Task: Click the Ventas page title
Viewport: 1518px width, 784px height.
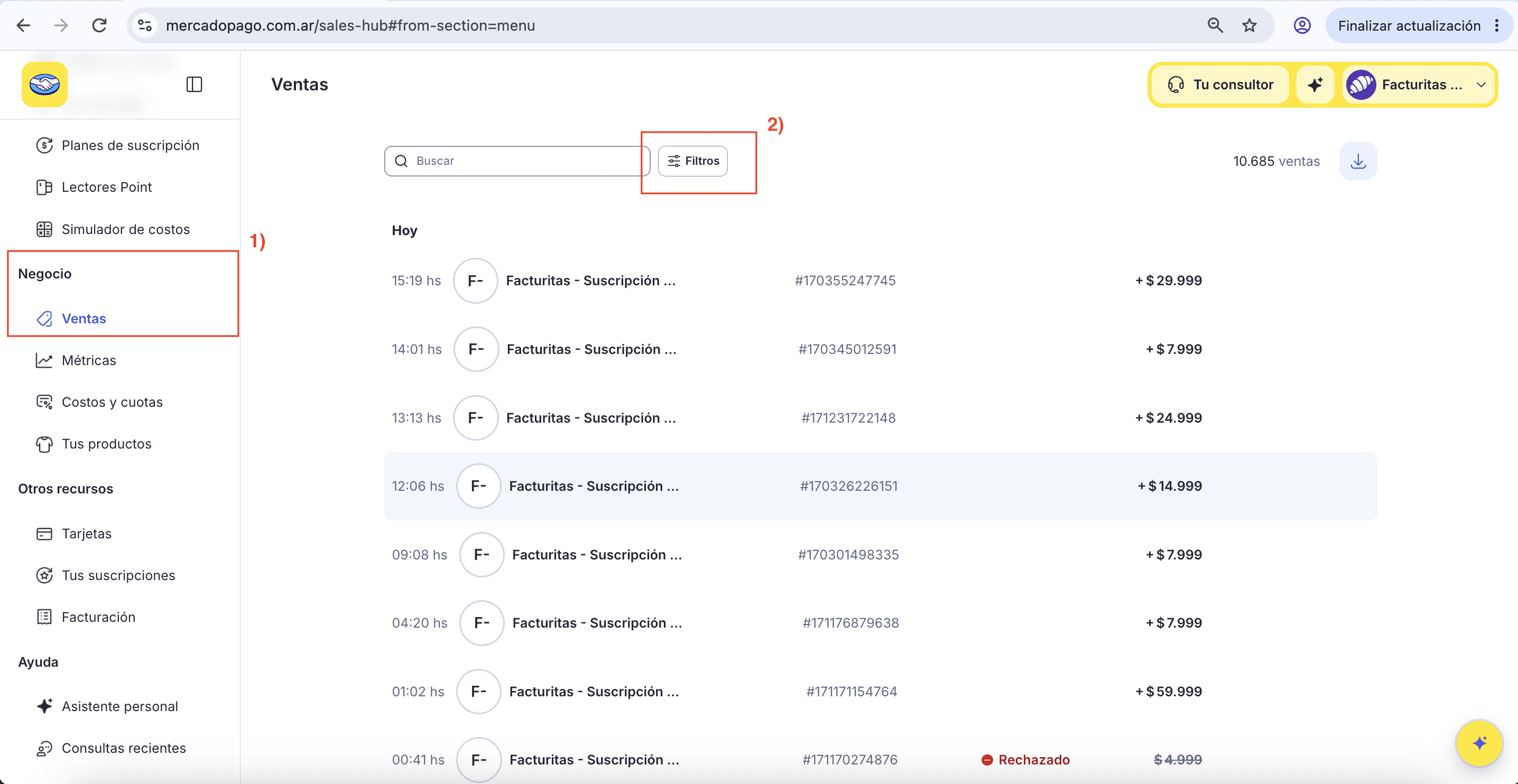Action: (x=299, y=84)
